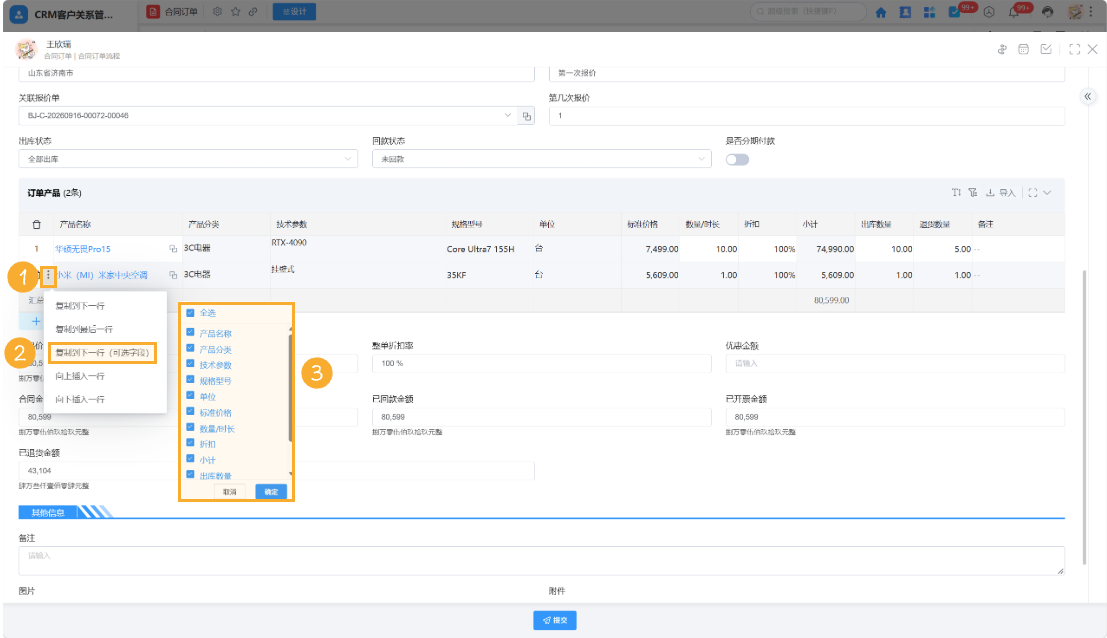Click the fullscreen icon in the form header
The width and height of the screenshot is (1107, 638).
(1075, 49)
